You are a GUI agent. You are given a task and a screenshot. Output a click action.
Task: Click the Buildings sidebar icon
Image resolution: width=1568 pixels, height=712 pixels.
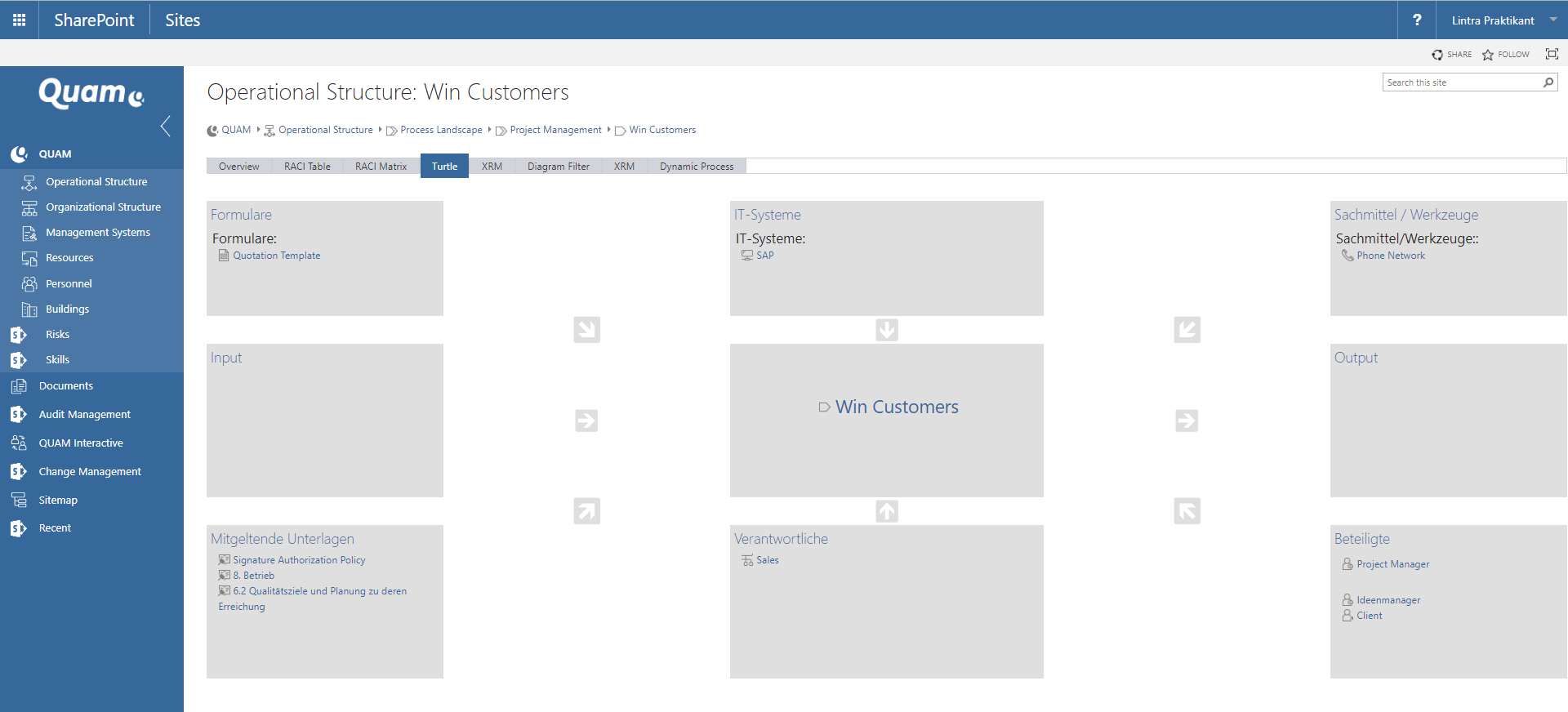coord(29,309)
